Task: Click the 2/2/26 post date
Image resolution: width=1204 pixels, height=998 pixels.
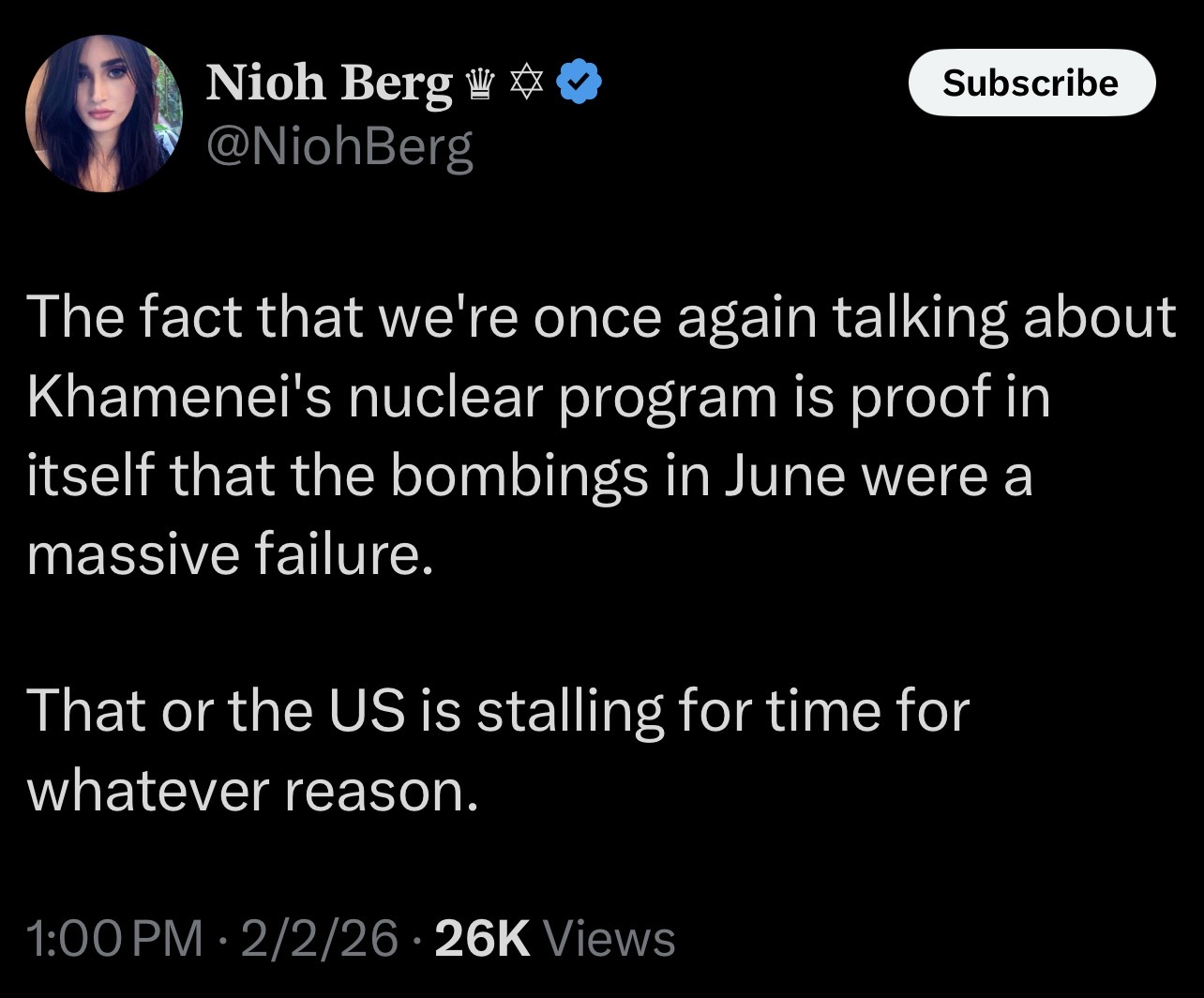Action: tap(319, 938)
